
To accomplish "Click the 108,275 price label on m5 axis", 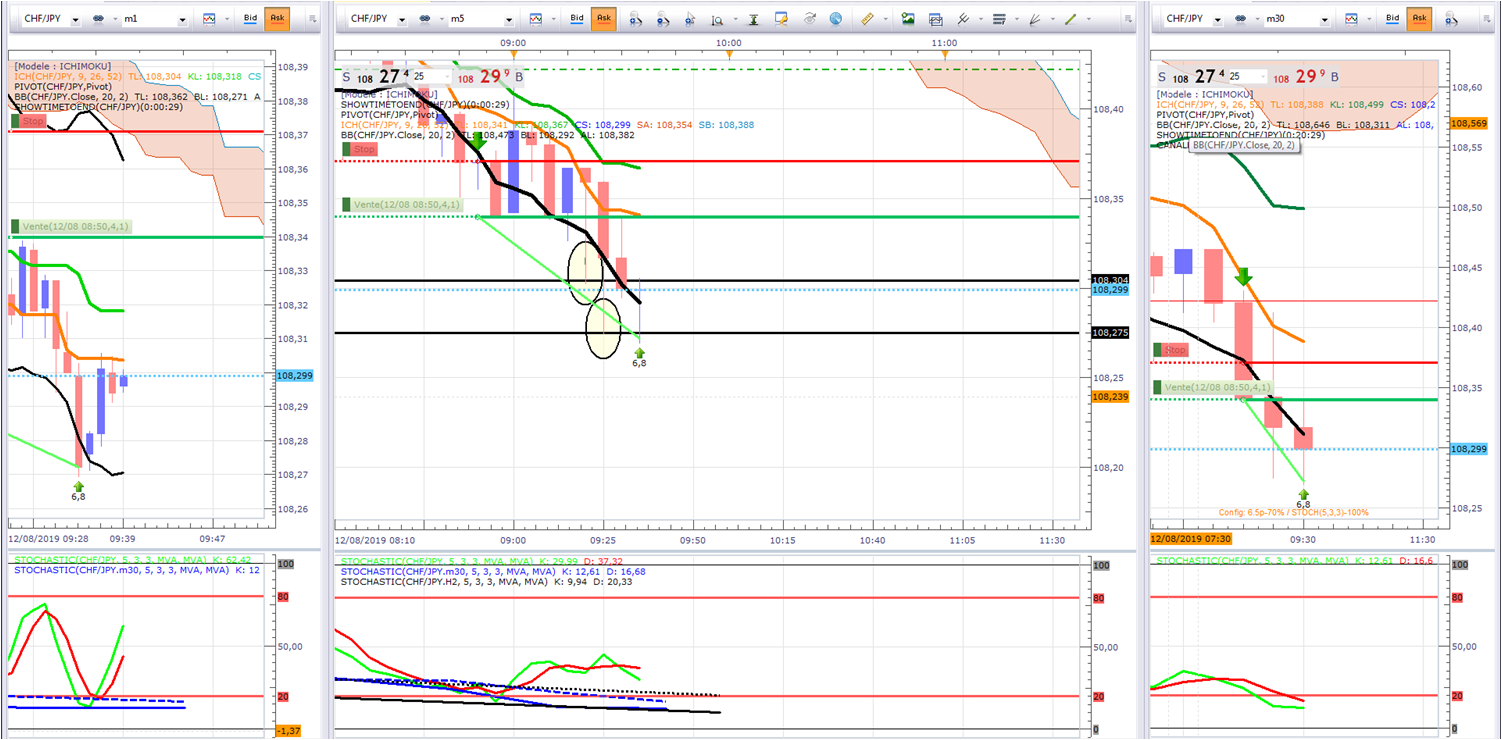I will (1109, 332).
